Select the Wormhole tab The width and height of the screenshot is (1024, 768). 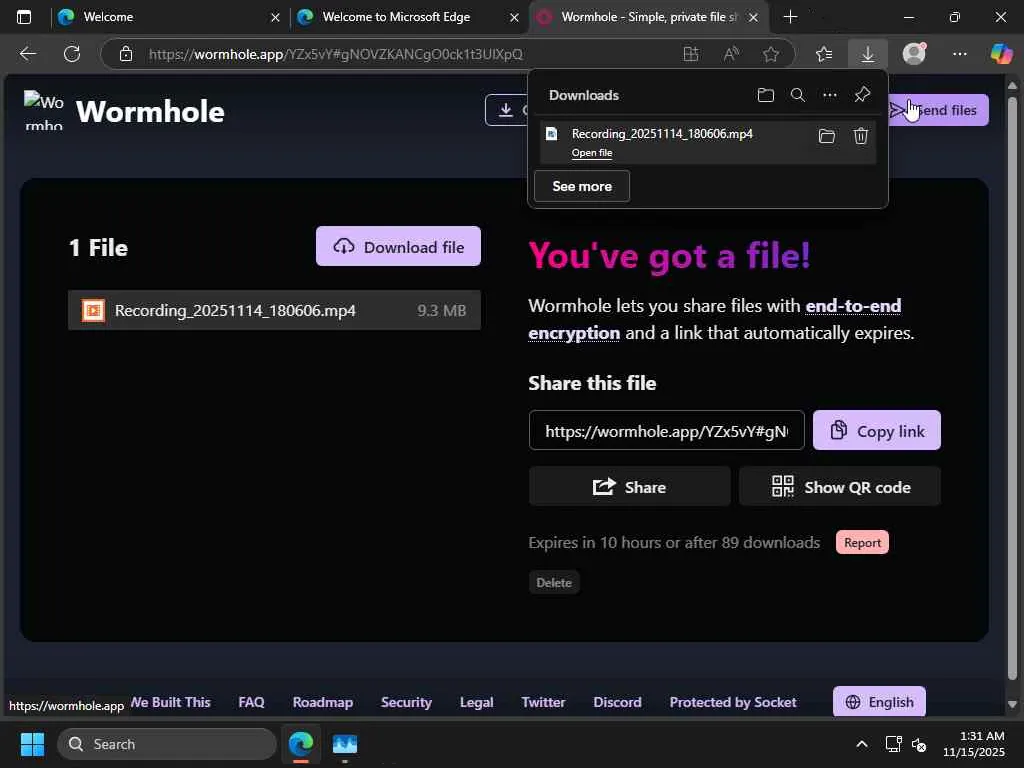pyautogui.click(x=647, y=17)
